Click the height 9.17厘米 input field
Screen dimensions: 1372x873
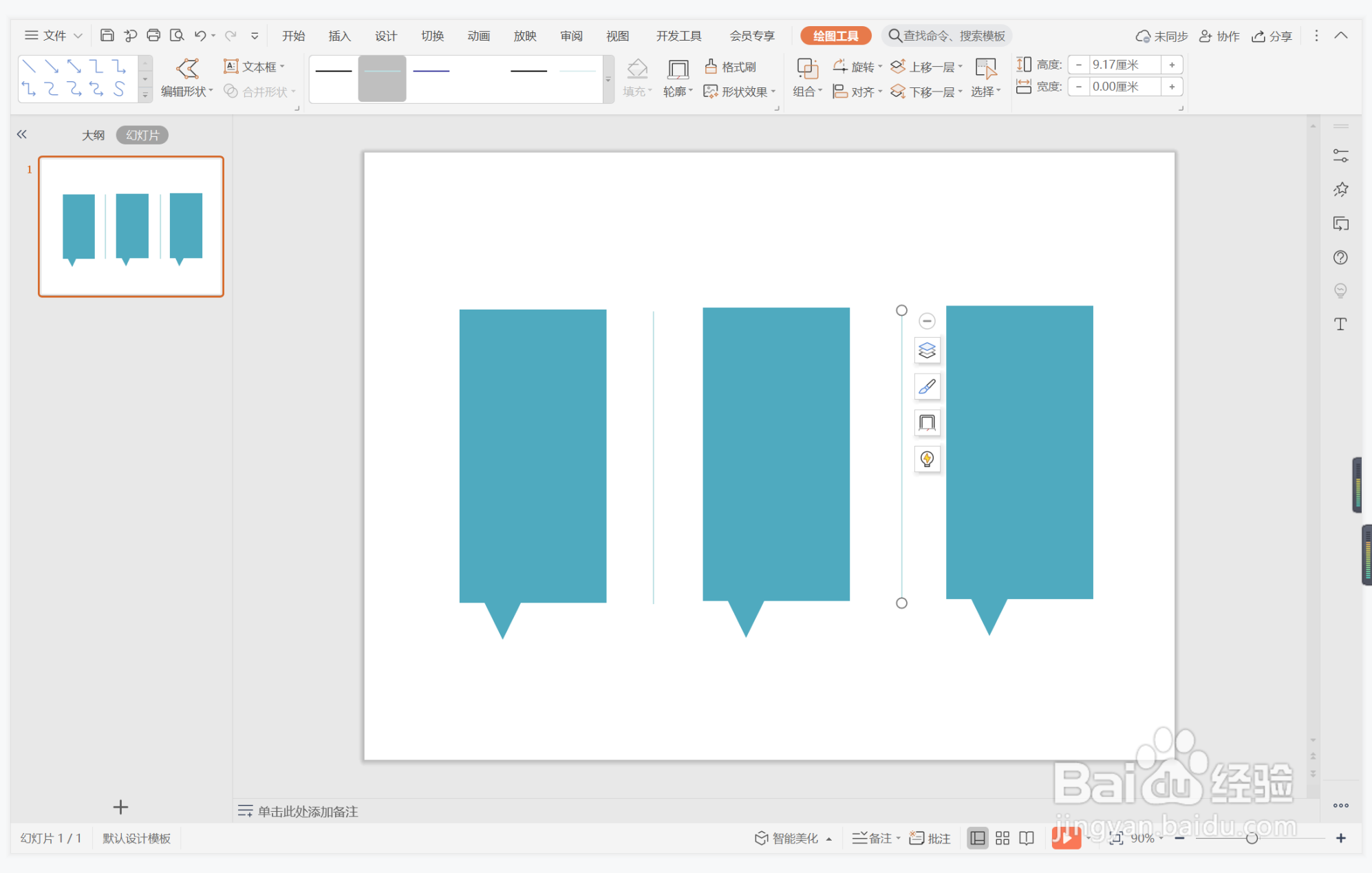(1125, 65)
